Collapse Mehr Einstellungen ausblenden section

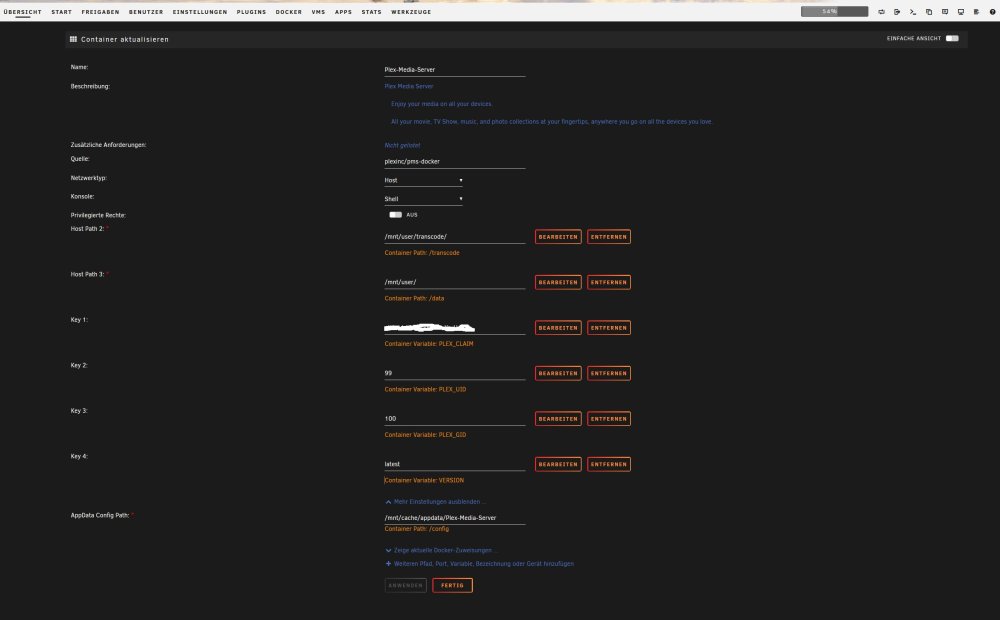tap(435, 501)
